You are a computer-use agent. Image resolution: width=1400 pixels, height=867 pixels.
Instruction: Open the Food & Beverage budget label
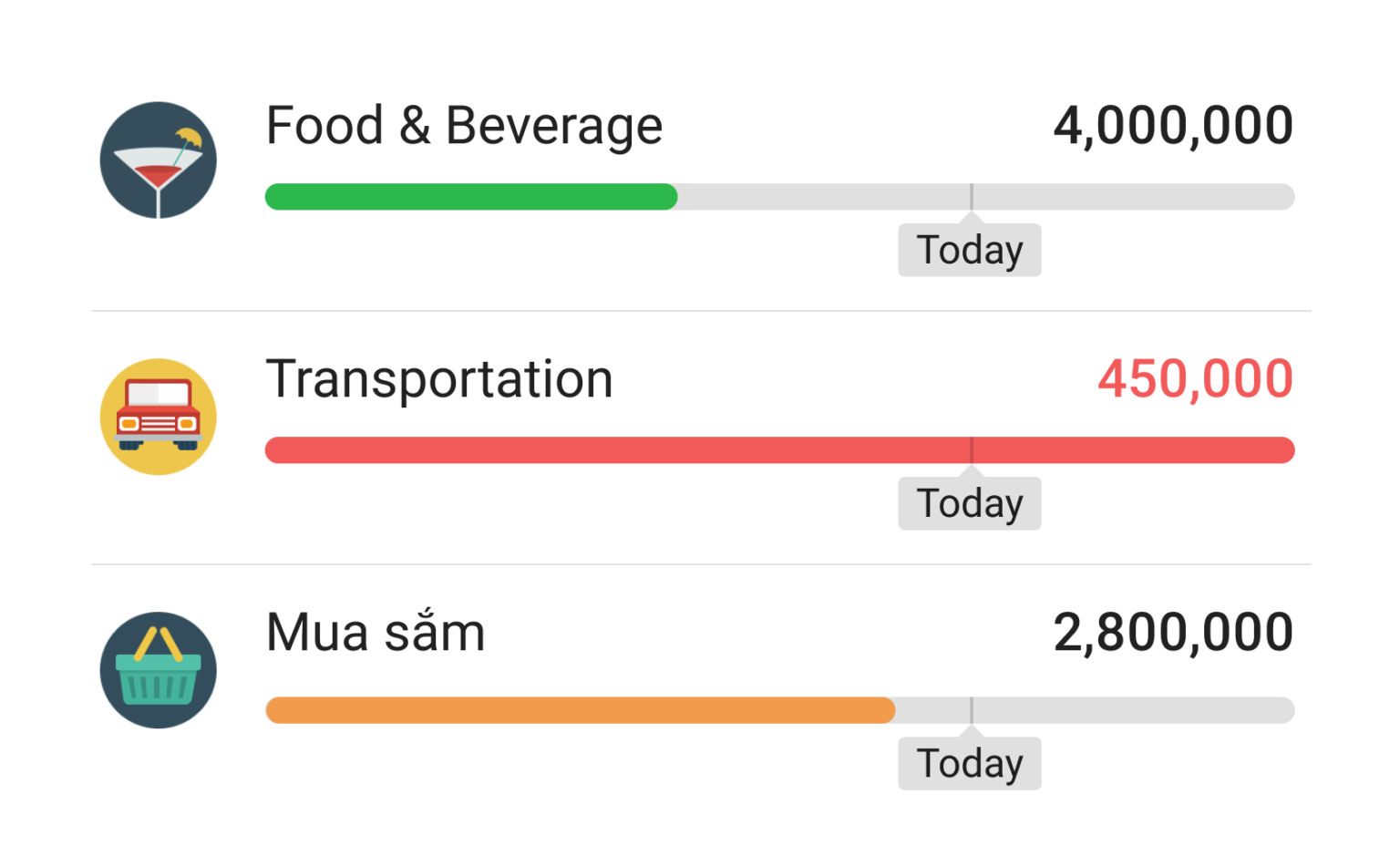pyautogui.click(x=464, y=126)
